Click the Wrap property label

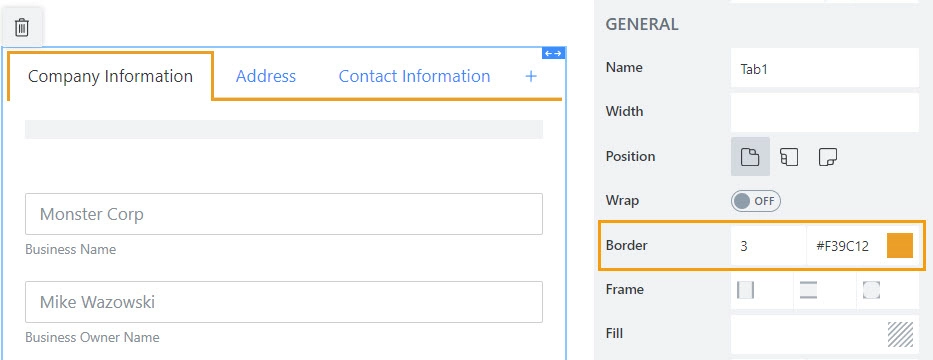(622, 201)
